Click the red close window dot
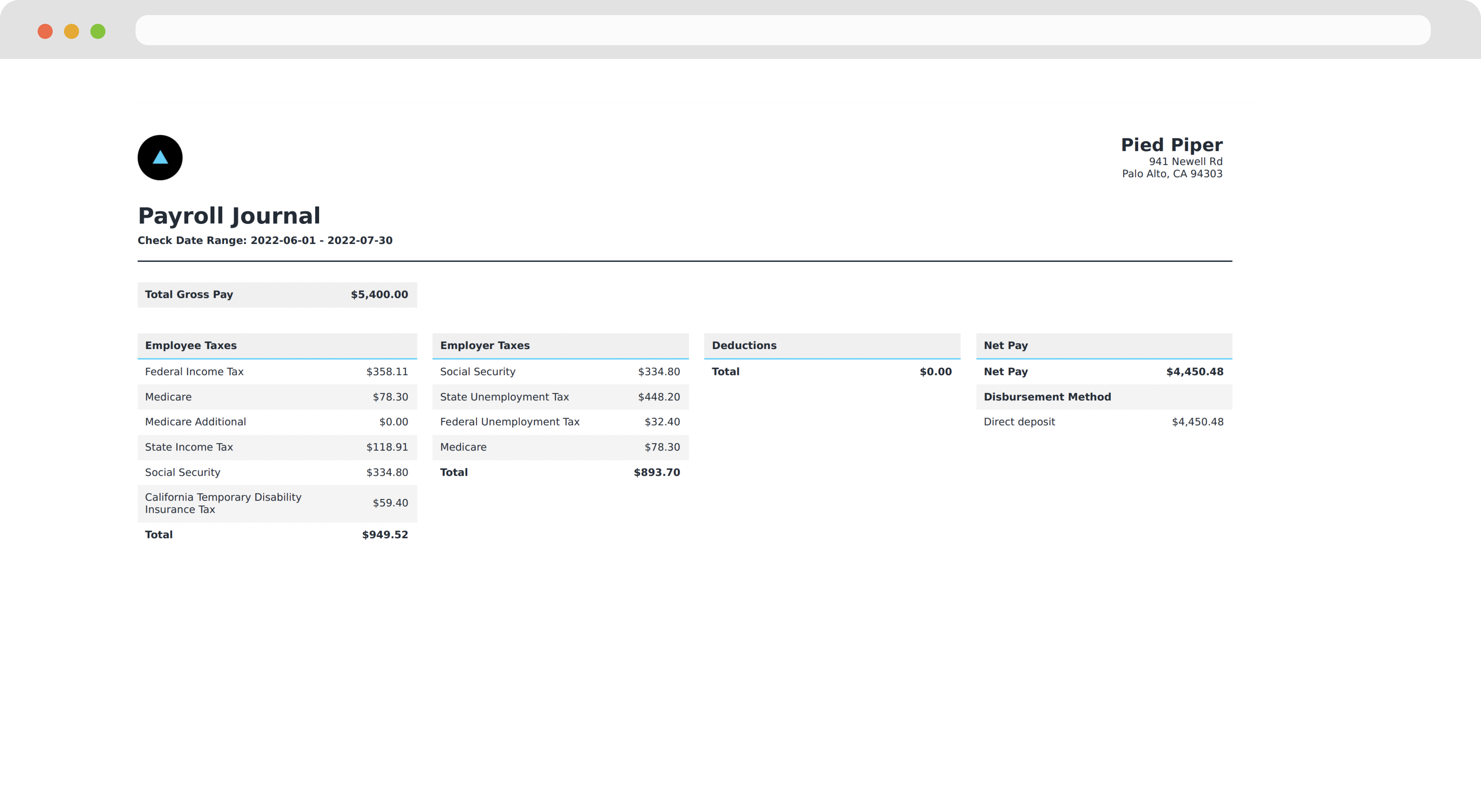Viewport: 1481px width, 812px height. coord(45,31)
